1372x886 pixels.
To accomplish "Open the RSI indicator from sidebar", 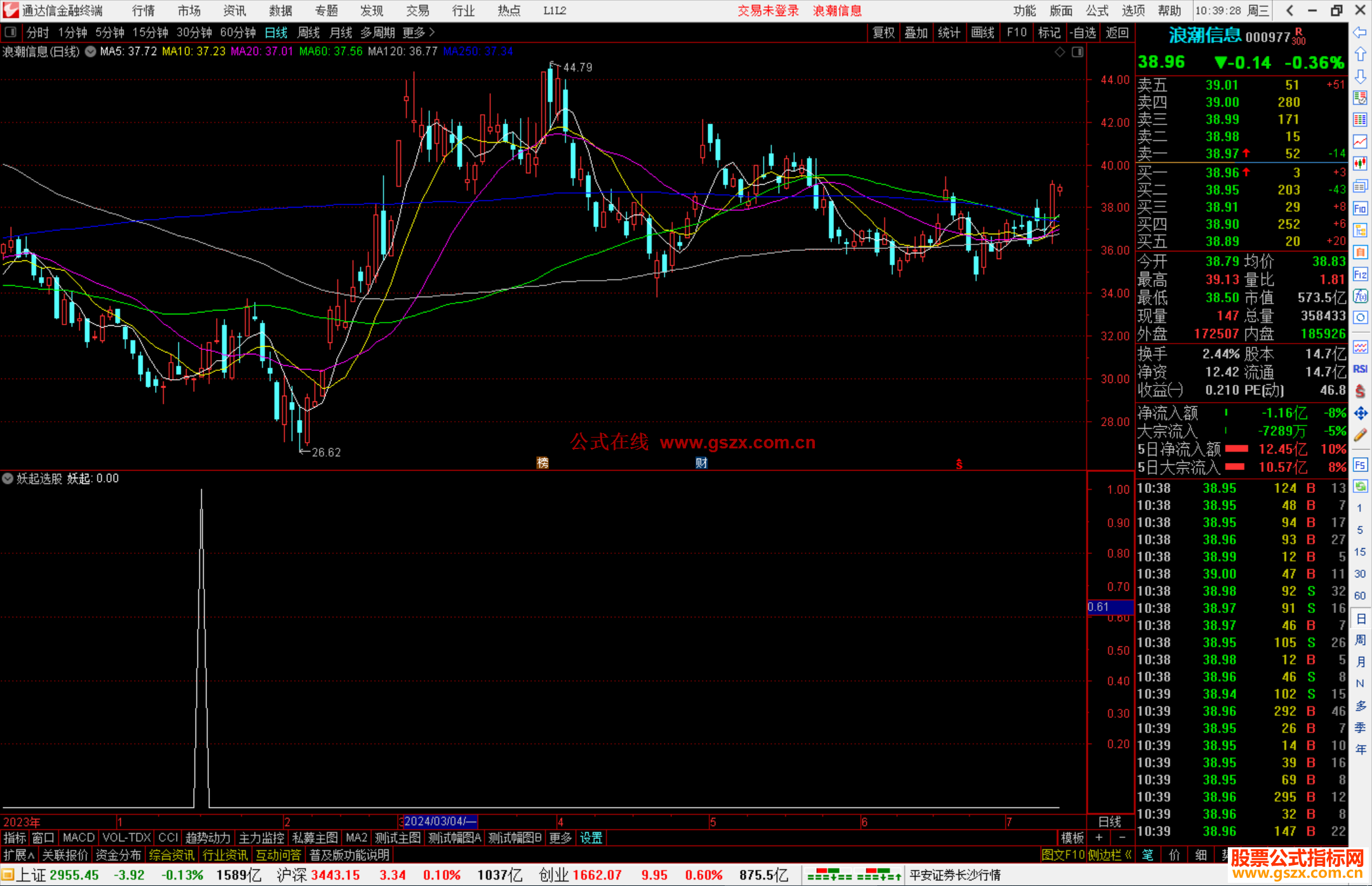I will [x=1360, y=369].
